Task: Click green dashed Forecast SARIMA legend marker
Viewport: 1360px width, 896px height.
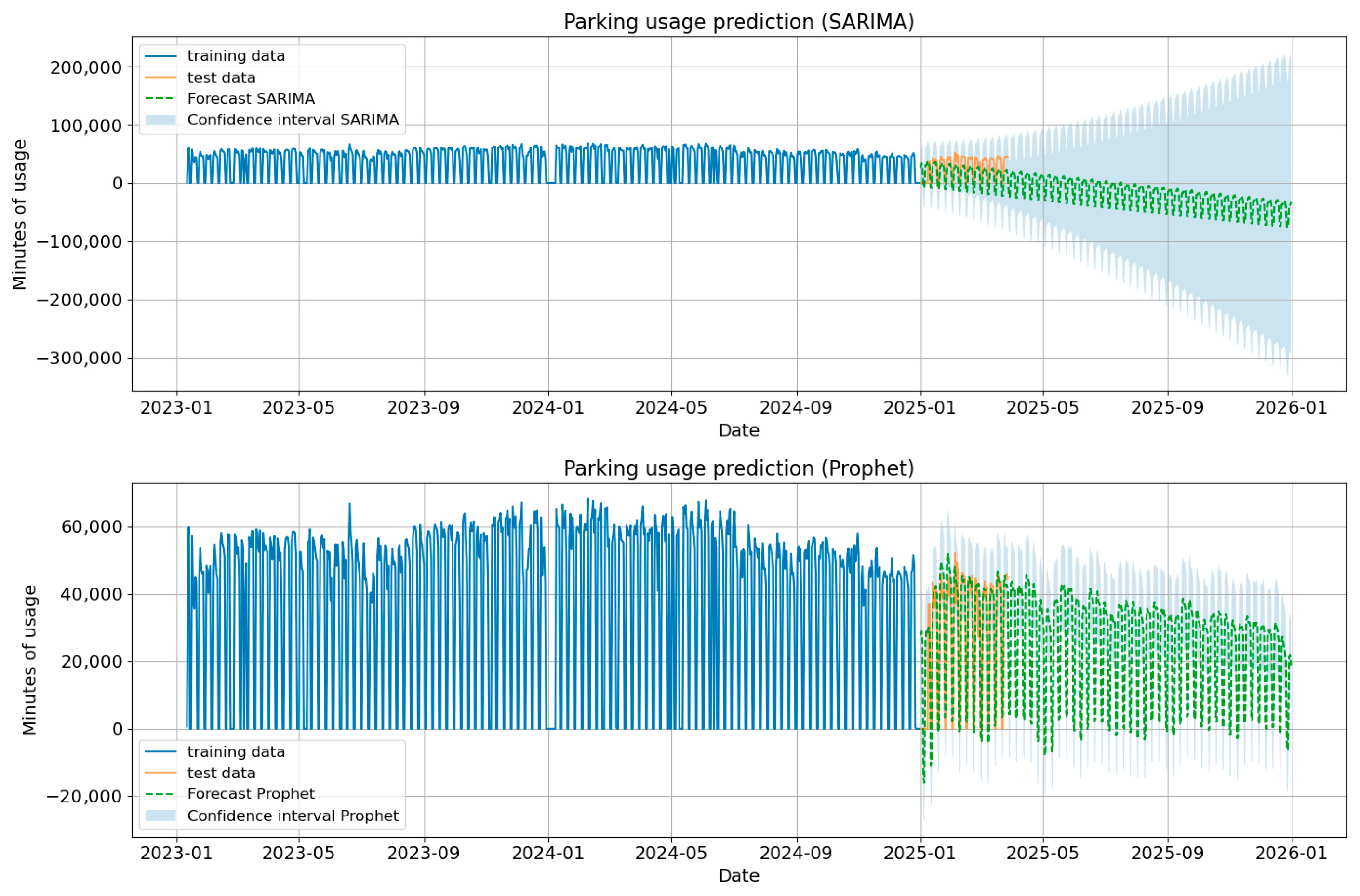Action: point(160,98)
